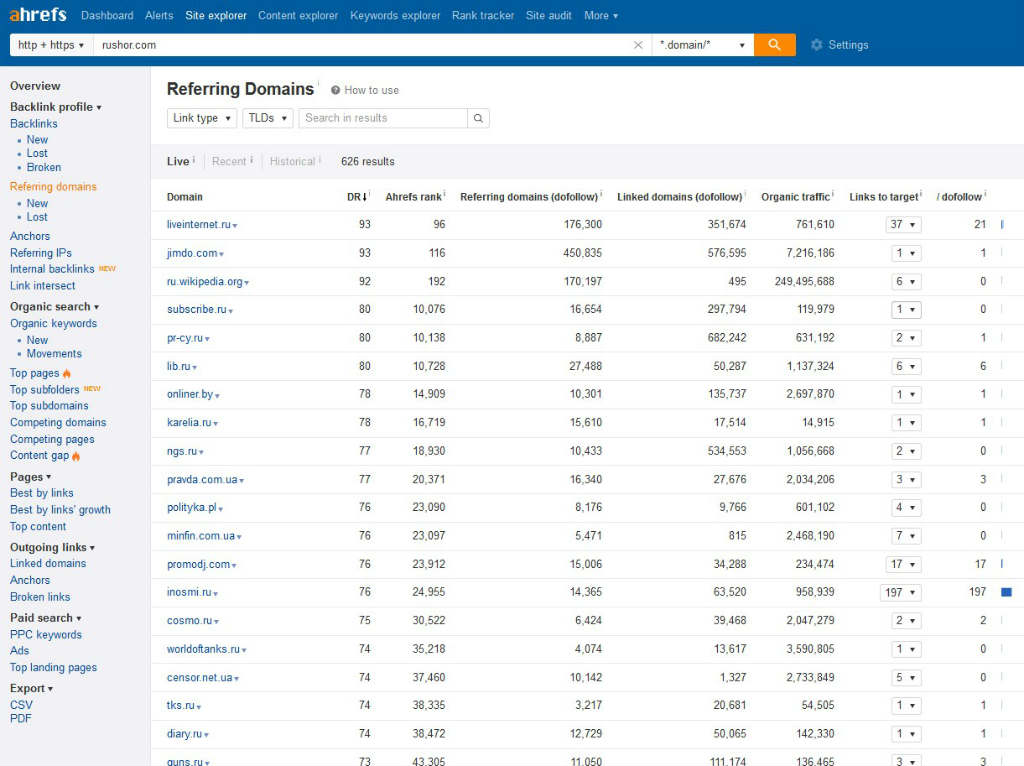The height and width of the screenshot is (766, 1024).
Task: Click the Search in results input field
Action: 383,118
